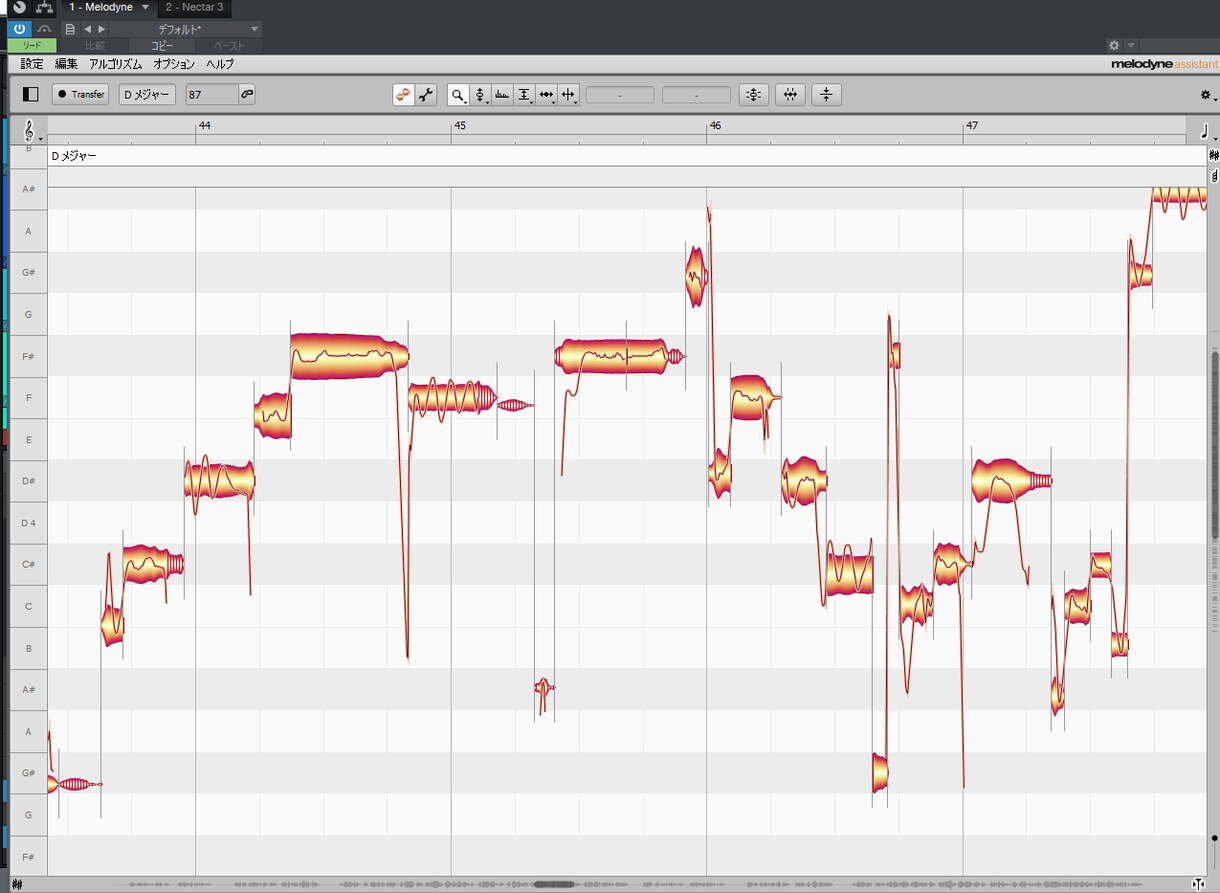
Task: Toggle the automation read (リード) button
Action: click(33, 46)
